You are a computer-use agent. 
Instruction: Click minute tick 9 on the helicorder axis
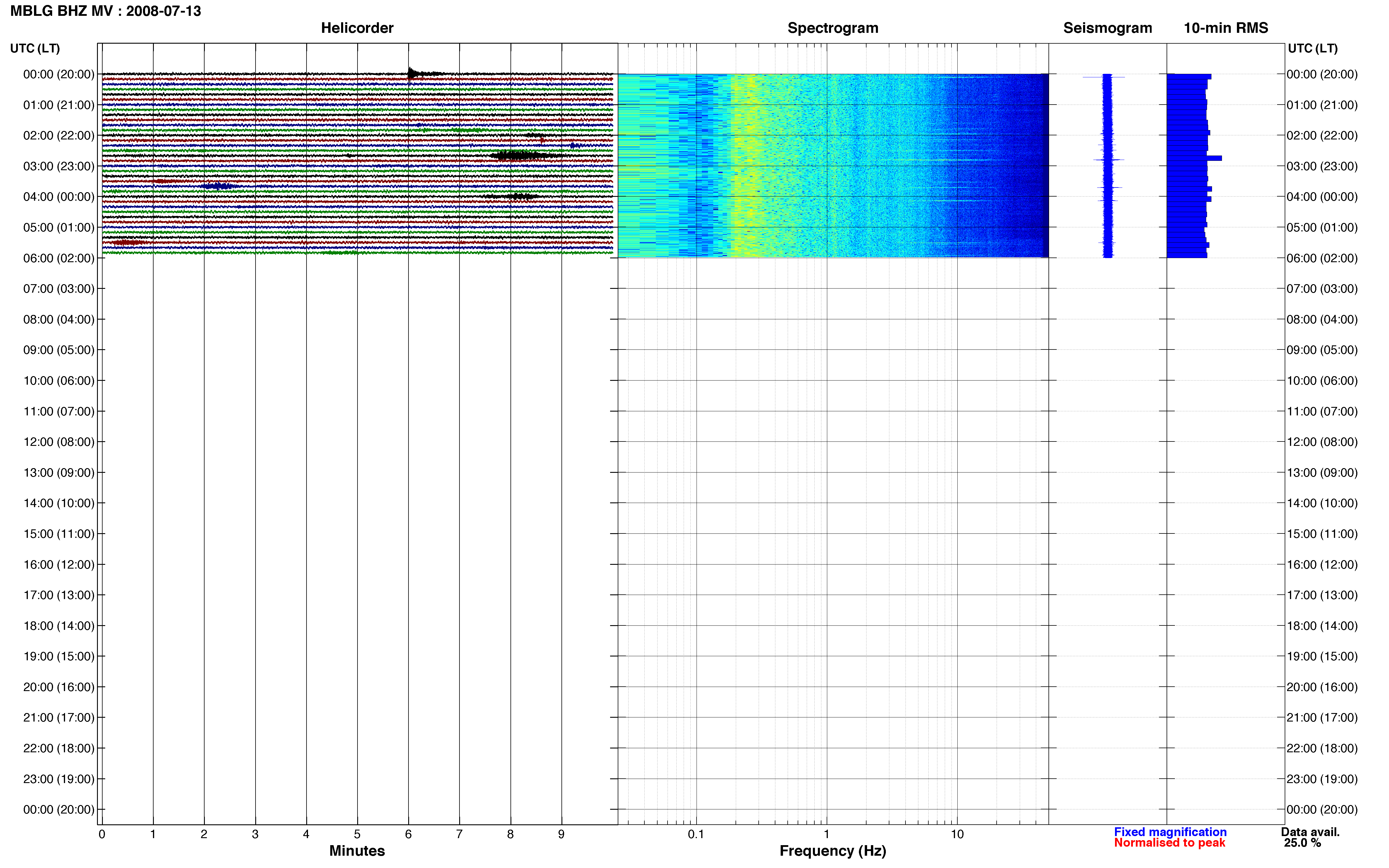pyautogui.click(x=561, y=834)
